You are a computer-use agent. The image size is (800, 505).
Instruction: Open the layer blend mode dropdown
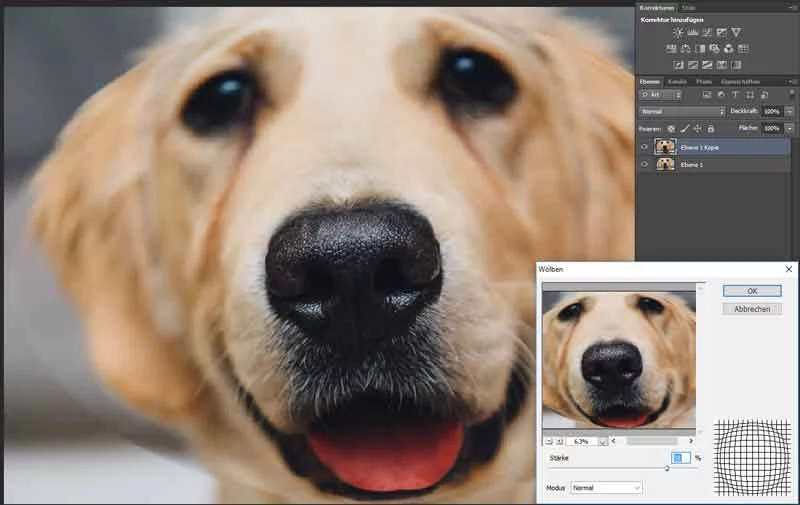point(681,111)
